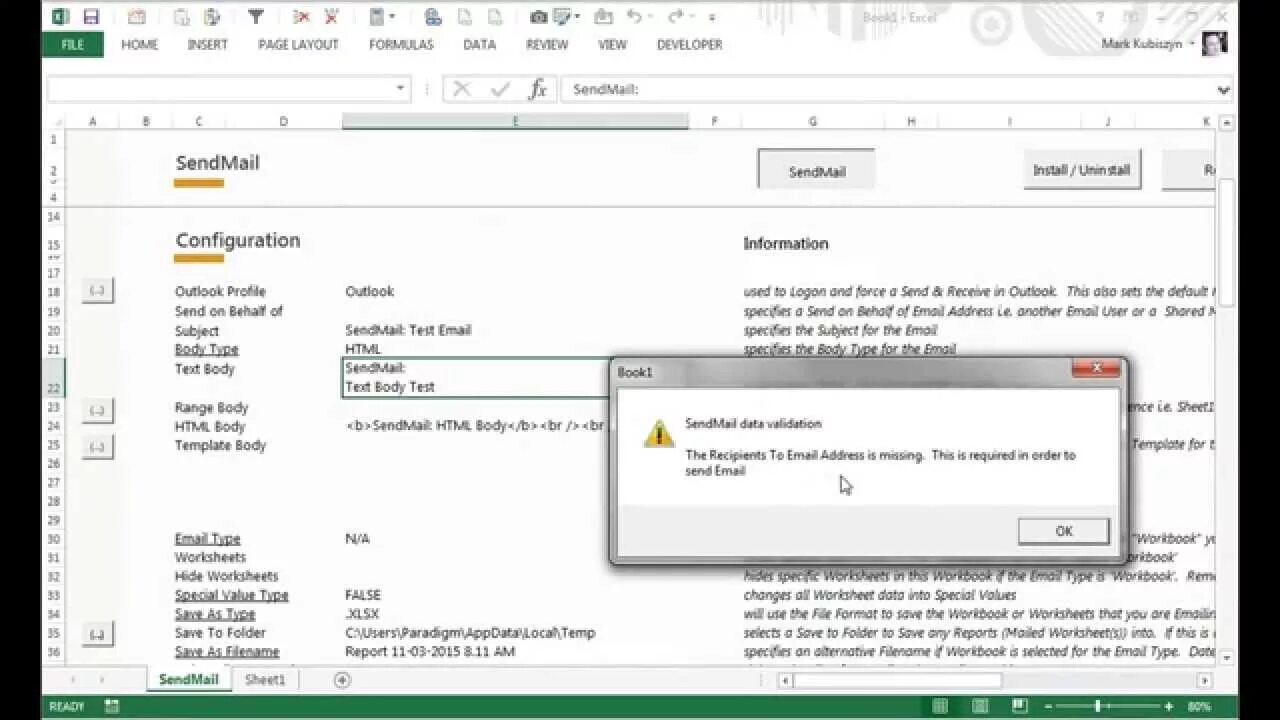The height and width of the screenshot is (720, 1280).
Task: Switch to Page Layout view icon
Action: (x=980, y=707)
